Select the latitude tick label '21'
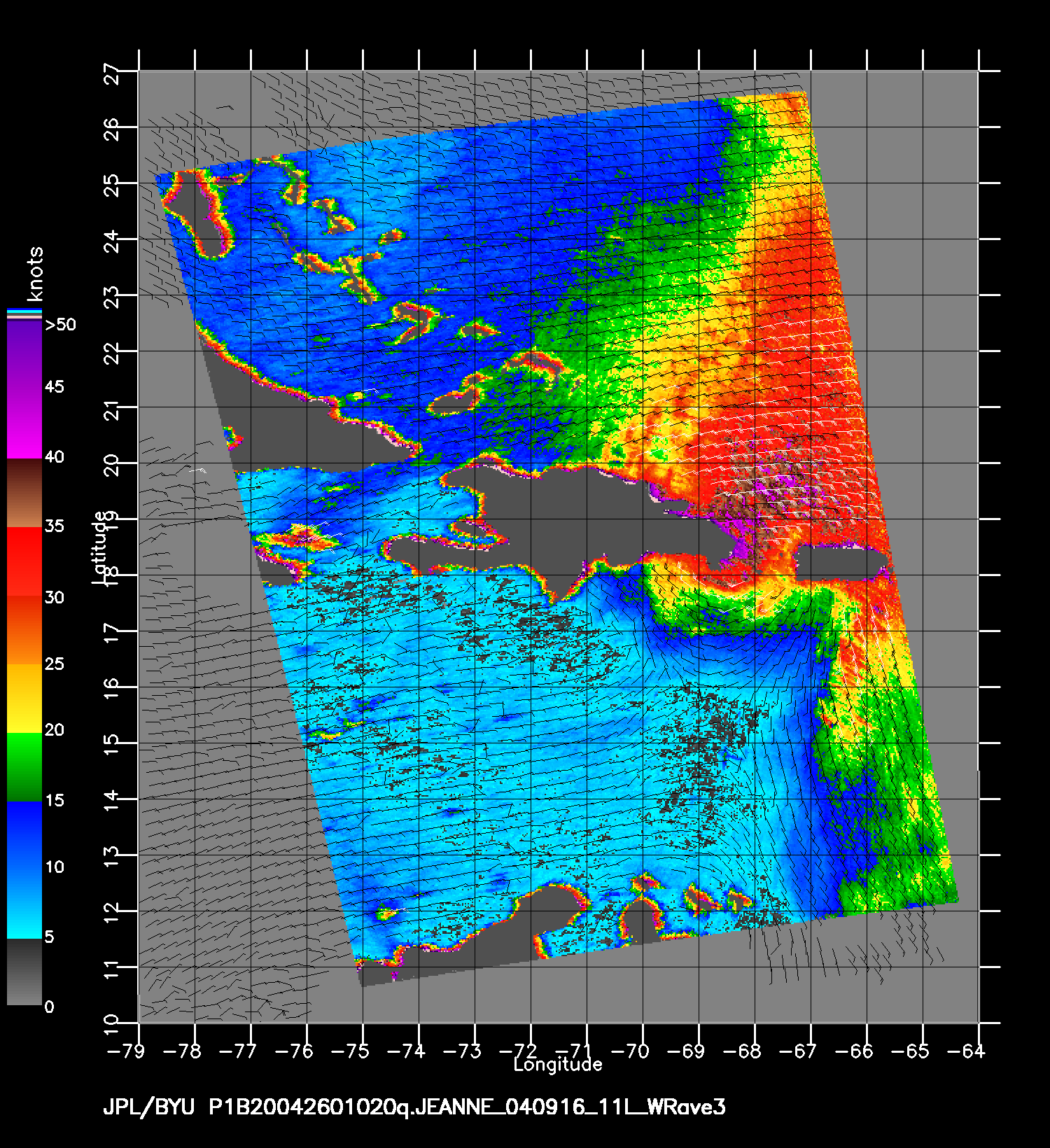Screen dimensions: 1050x1148 tap(111, 409)
